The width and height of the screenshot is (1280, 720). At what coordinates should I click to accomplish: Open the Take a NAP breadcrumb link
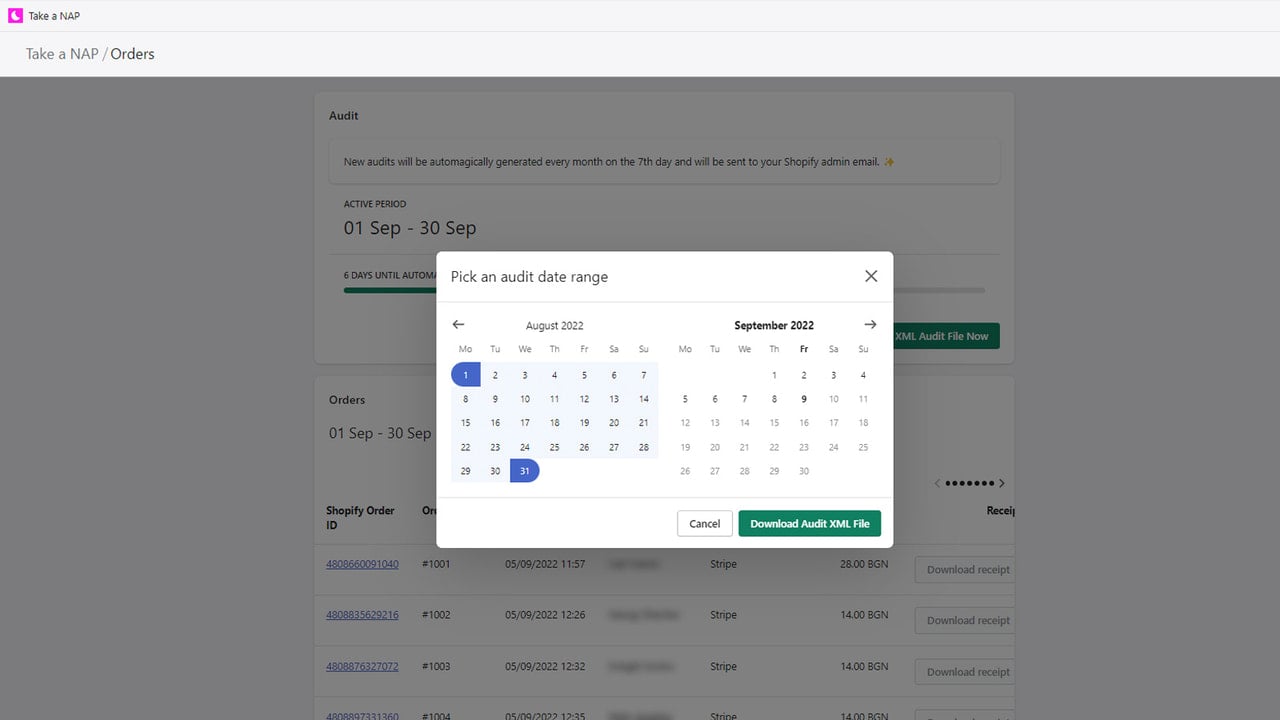[62, 54]
